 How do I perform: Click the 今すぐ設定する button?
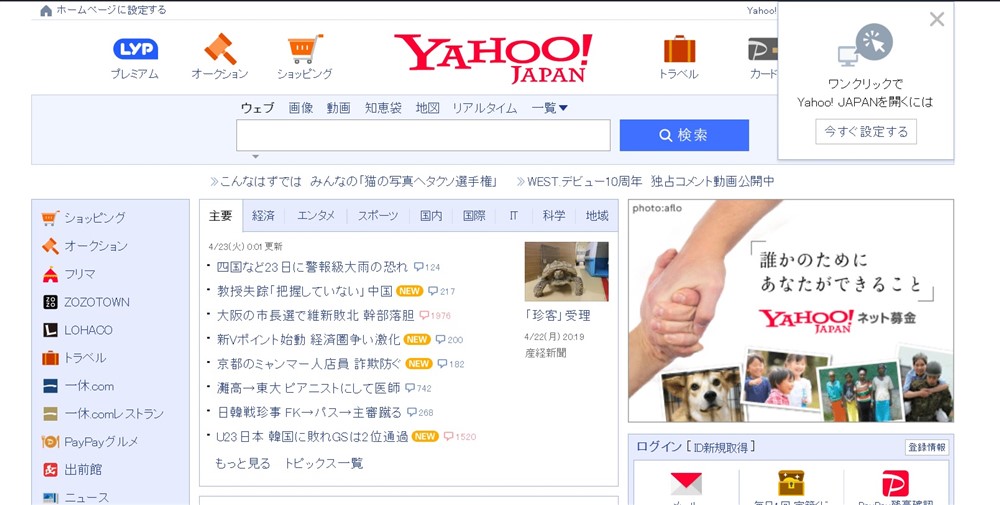pyautogui.click(x=866, y=131)
